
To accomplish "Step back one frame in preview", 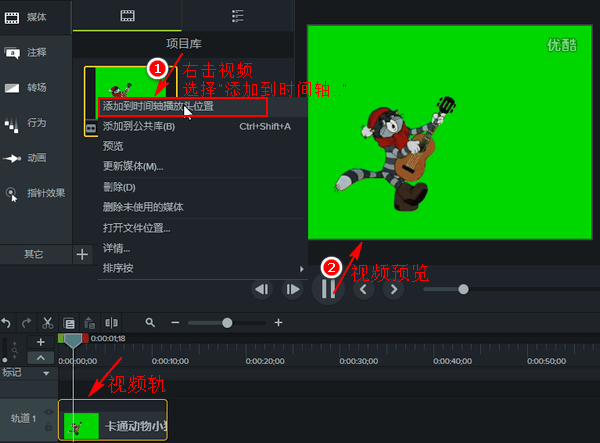I will 262,289.
